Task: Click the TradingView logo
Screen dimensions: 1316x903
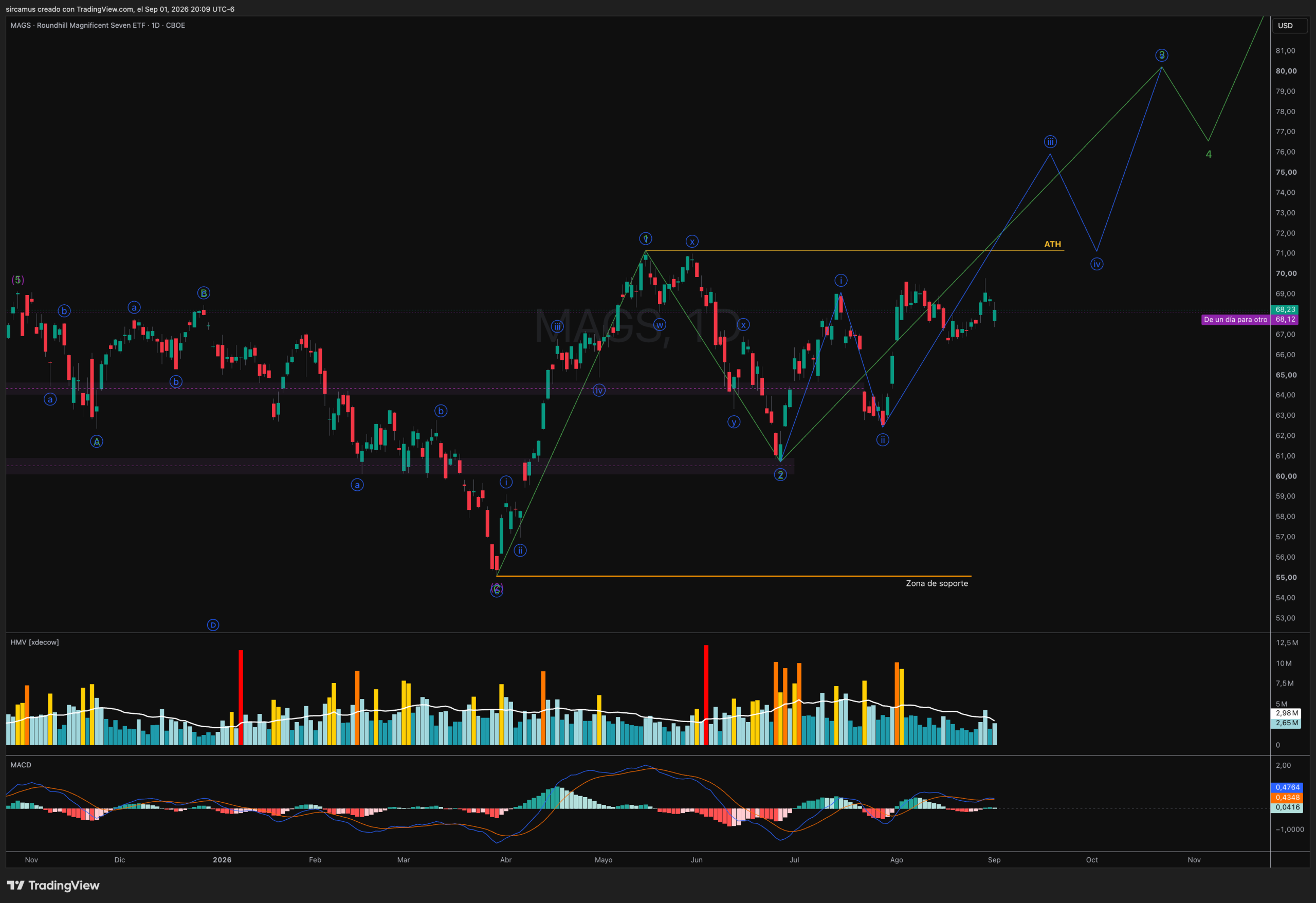Action: pos(53,886)
